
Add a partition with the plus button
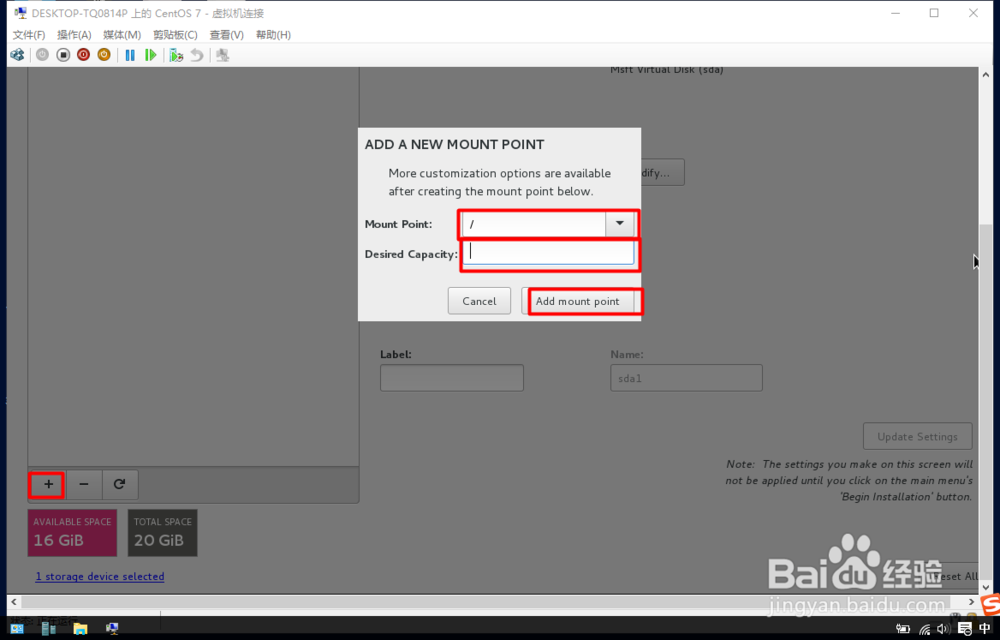(48, 484)
